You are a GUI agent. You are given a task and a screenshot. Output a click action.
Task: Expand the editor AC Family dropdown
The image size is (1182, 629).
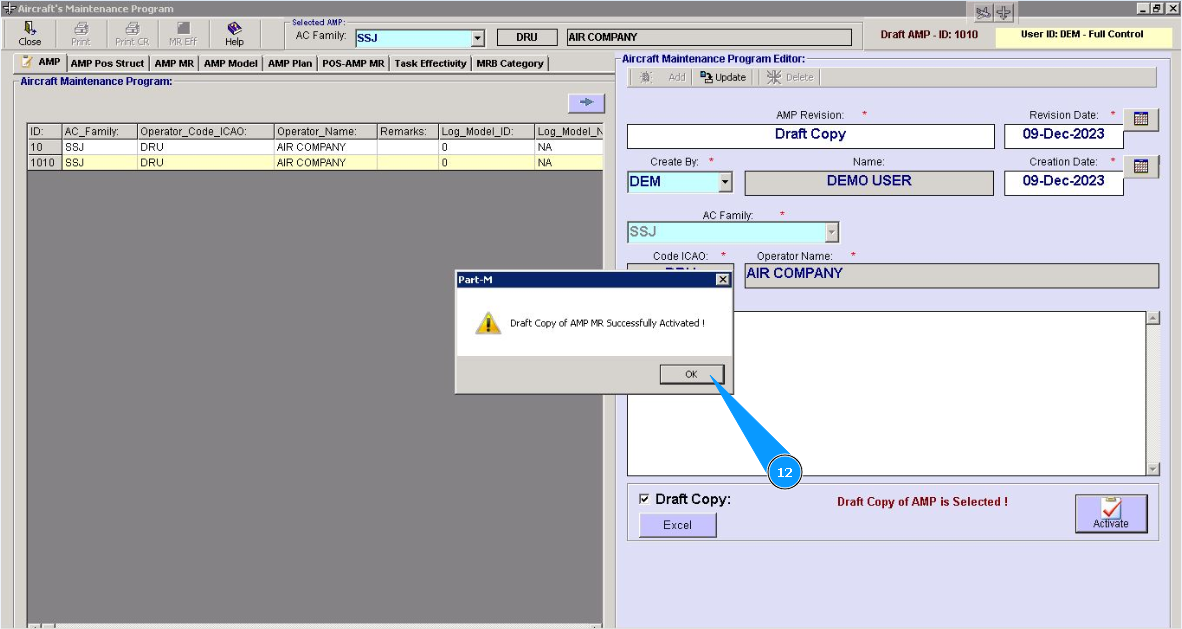click(x=831, y=232)
